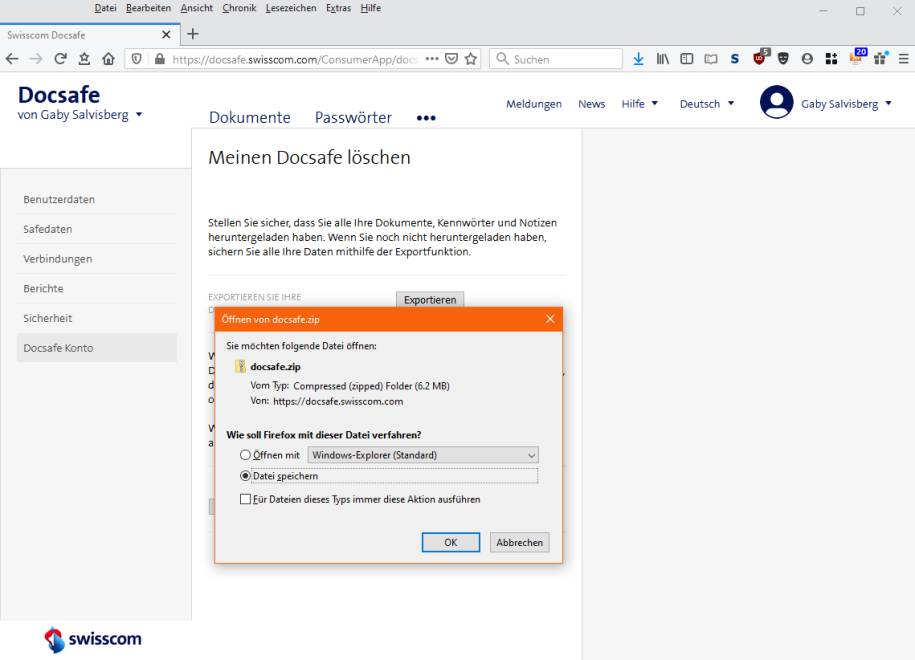Click the Swisscom logo in the footer
Image resolution: width=915 pixels, height=660 pixels.
coord(93,639)
